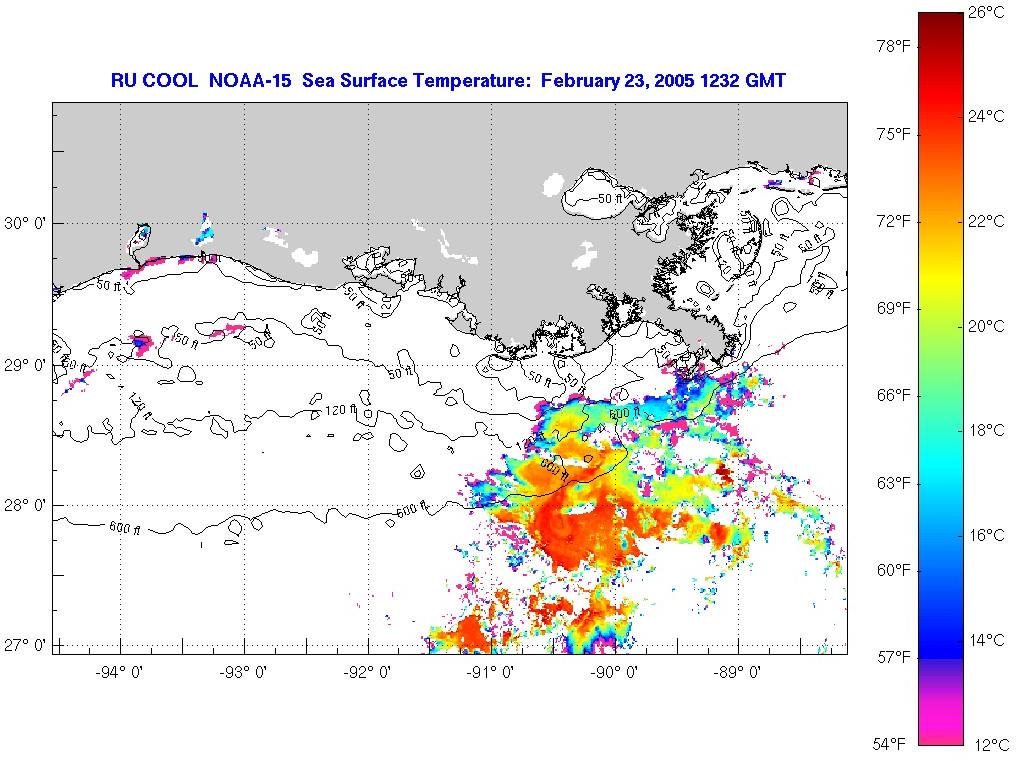The width and height of the screenshot is (1016, 761).
Task: Pick the 54°F label beside the color bar
Action: pyautogui.click(x=888, y=743)
